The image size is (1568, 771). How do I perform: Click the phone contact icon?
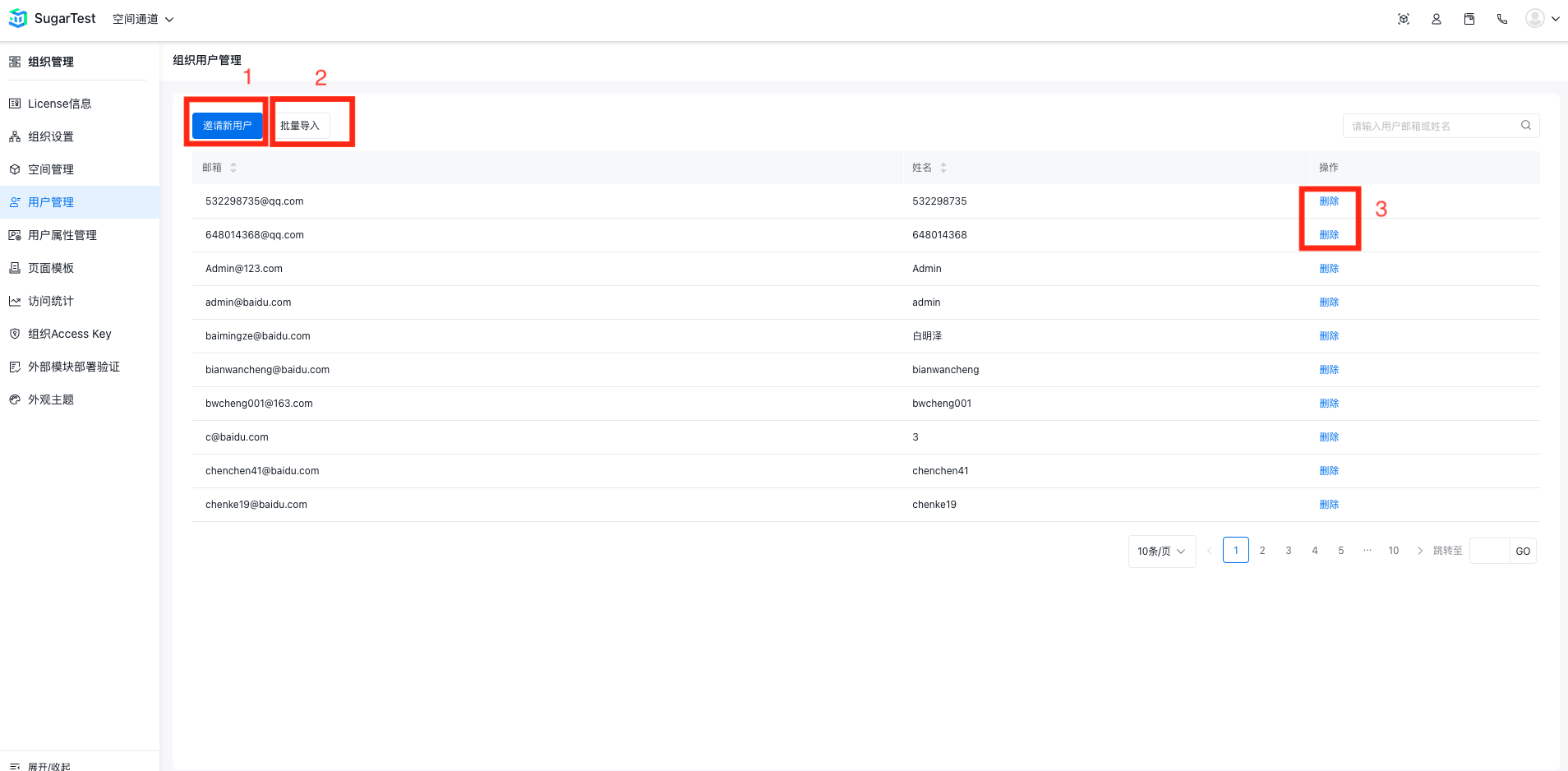pyautogui.click(x=1502, y=19)
